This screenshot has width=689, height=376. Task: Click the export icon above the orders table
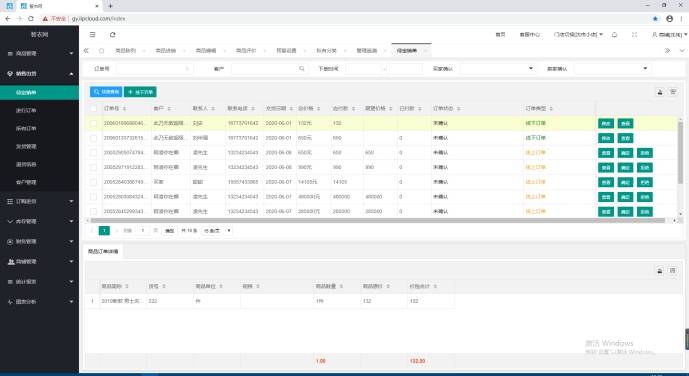[x=660, y=92]
